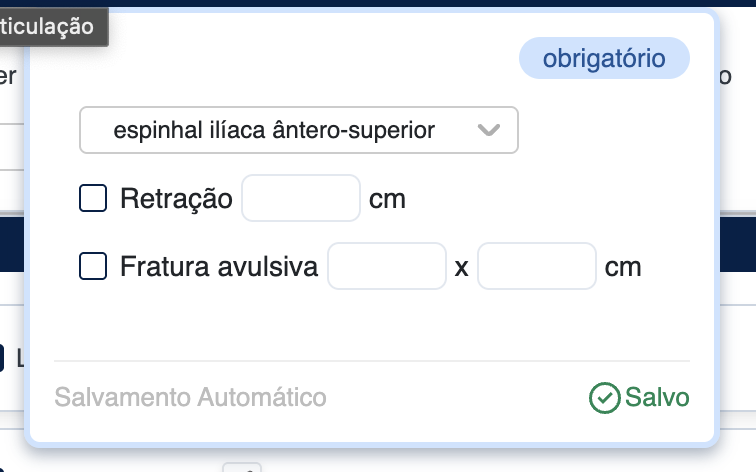The image size is (756, 472).
Task: Click the green Salvo checkmark icon
Action: (x=604, y=398)
